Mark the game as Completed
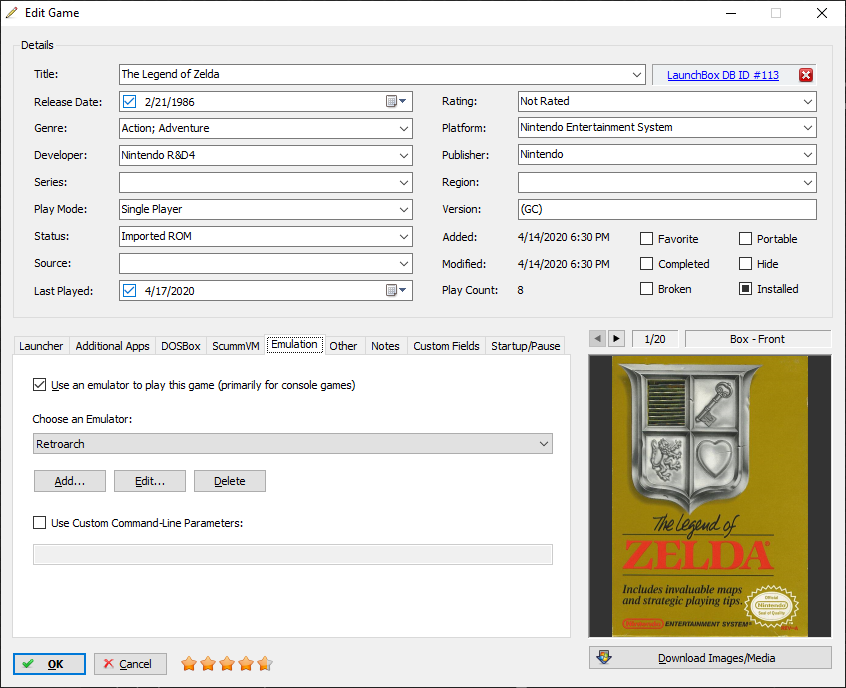 coord(646,263)
